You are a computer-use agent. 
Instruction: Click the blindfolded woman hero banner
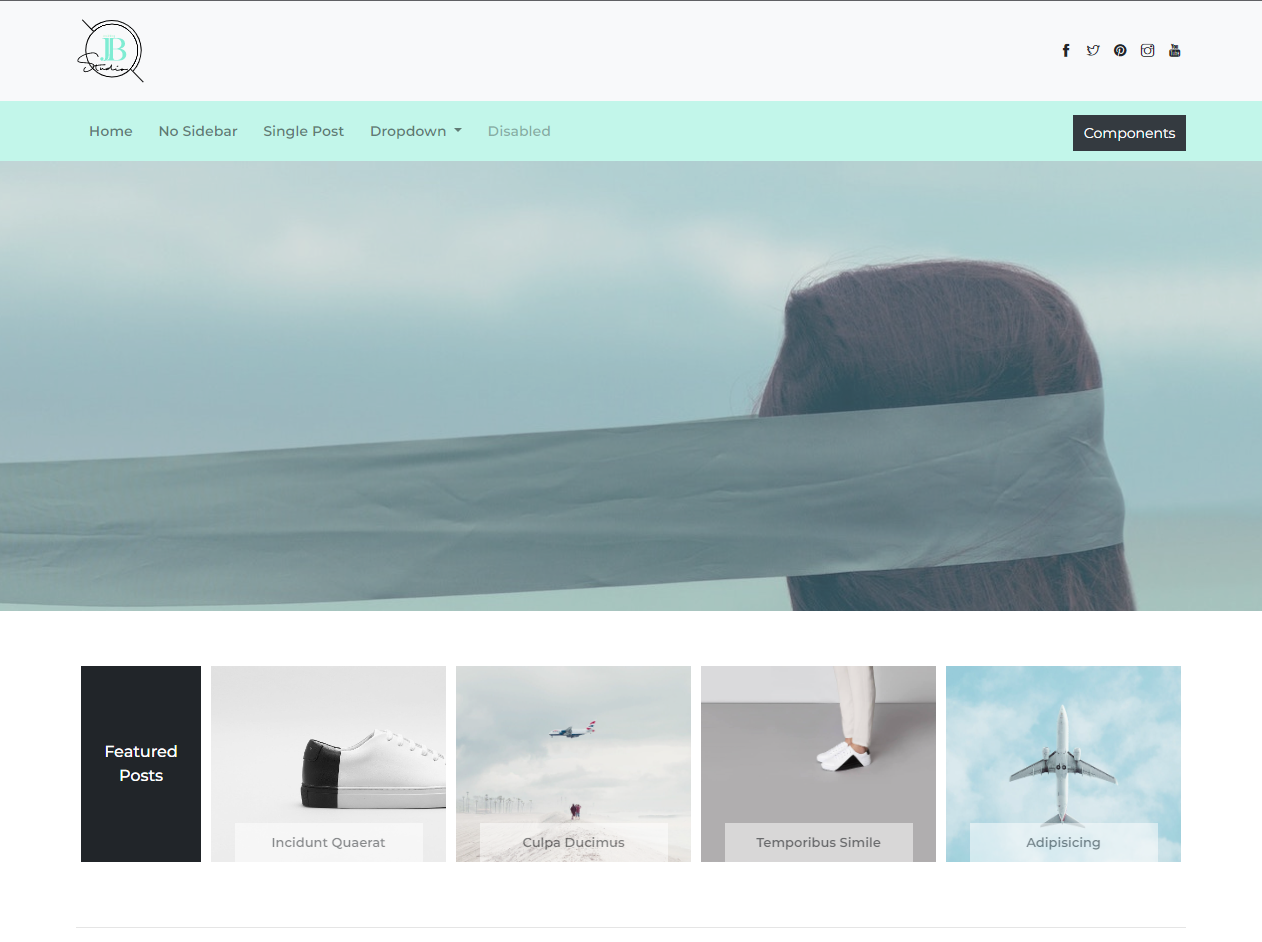pos(630,385)
